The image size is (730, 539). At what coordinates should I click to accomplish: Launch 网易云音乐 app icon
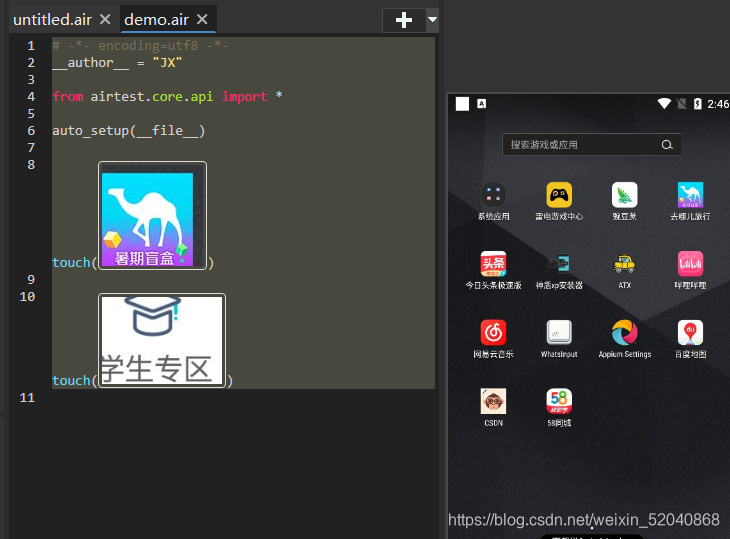pyautogui.click(x=493, y=333)
